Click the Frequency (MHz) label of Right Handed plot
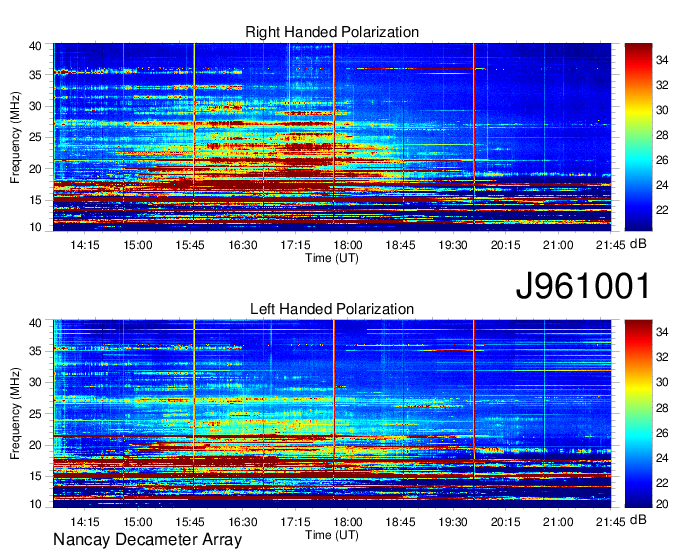Viewport: 680px width, 552px height. [x=15, y=137]
